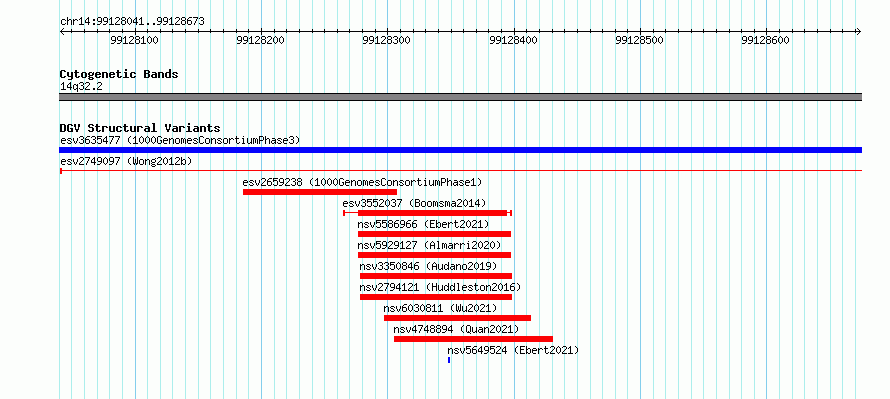Click ruler position 99128400
The height and width of the screenshot is (399, 890).
514,40
